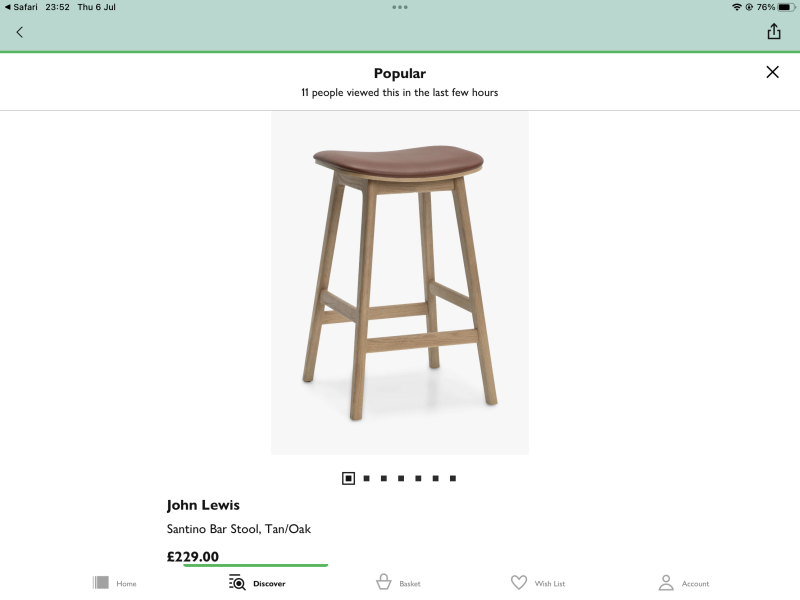Select the second image pagination dot
The height and width of the screenshot is (600, 800).
(x=367, y=478)
